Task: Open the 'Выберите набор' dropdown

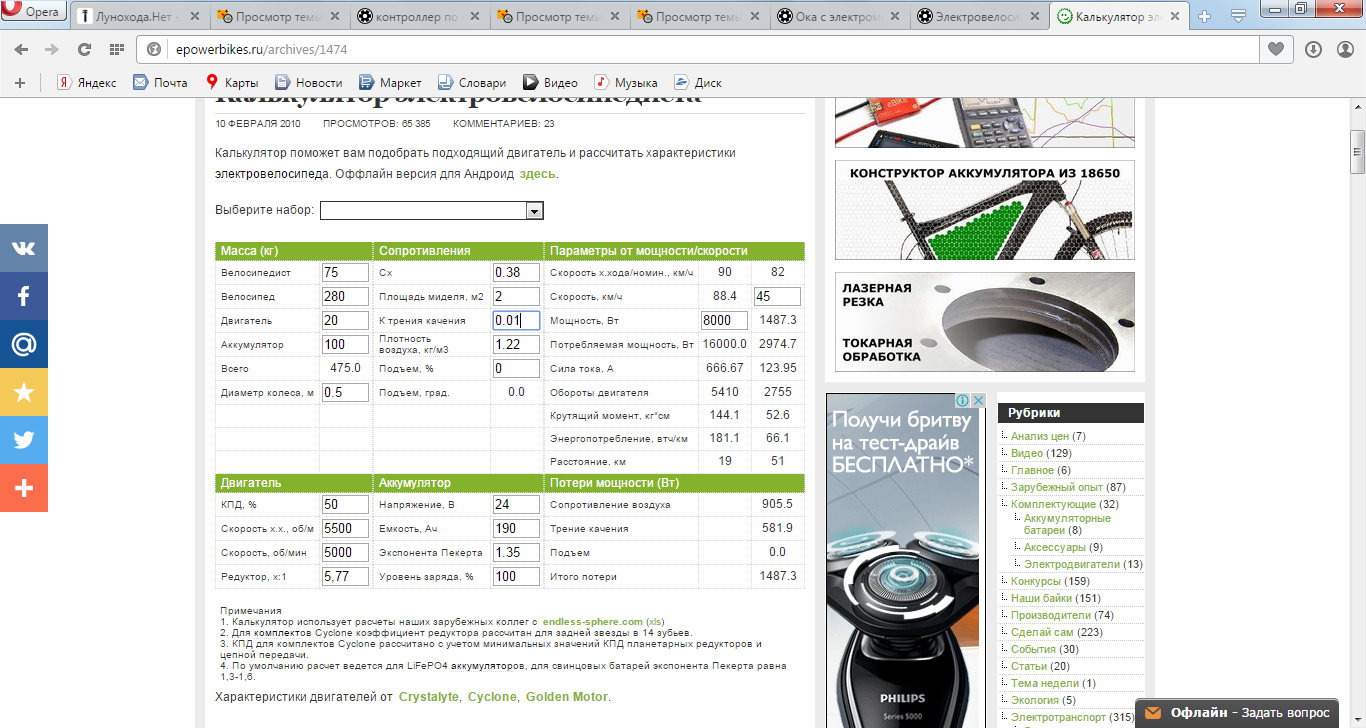Action: pos(431,211)
